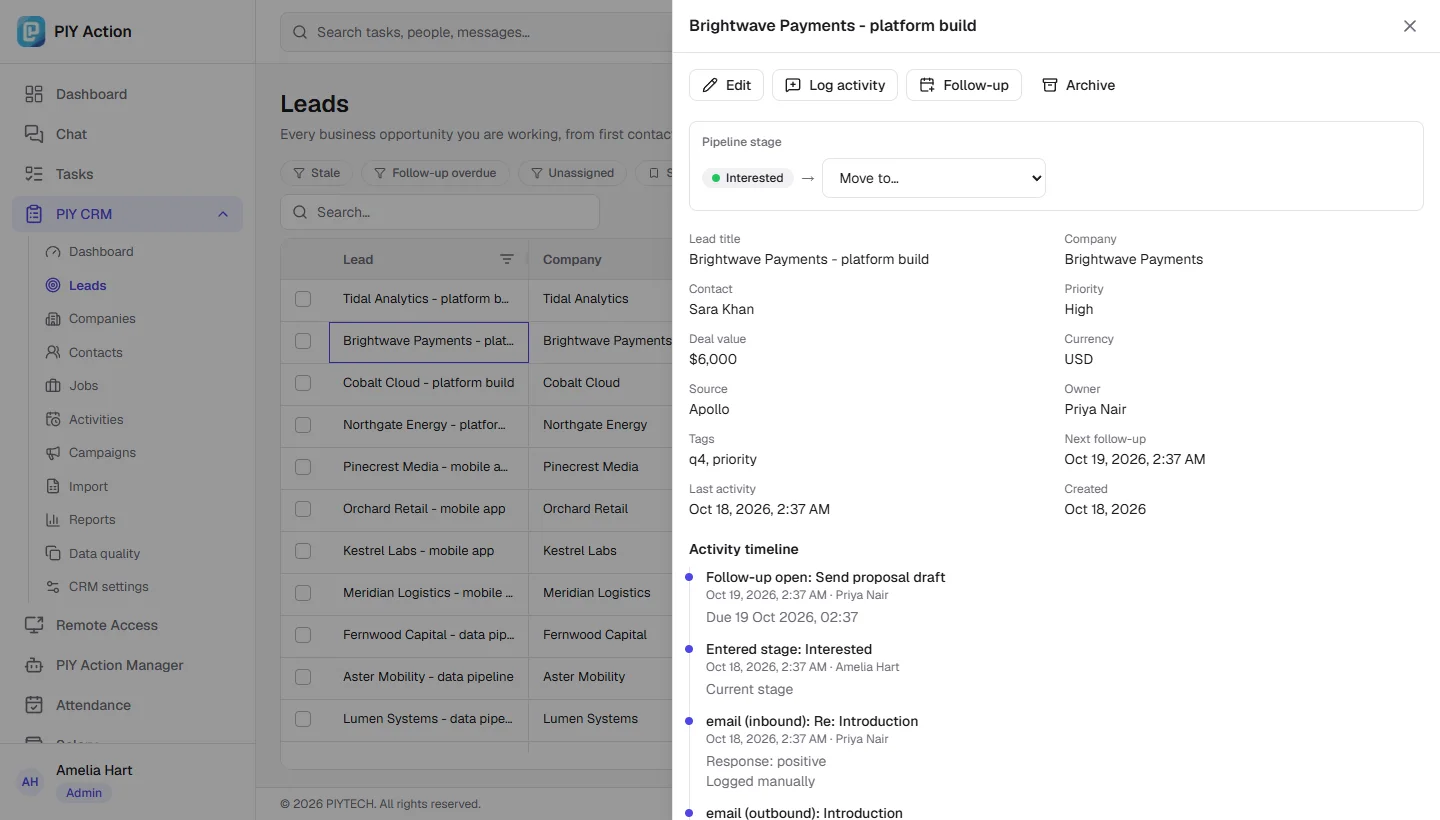Open CRM Dashboard sub-item
The height and width of the screenshot is (820, 1440).
point(139,252)
